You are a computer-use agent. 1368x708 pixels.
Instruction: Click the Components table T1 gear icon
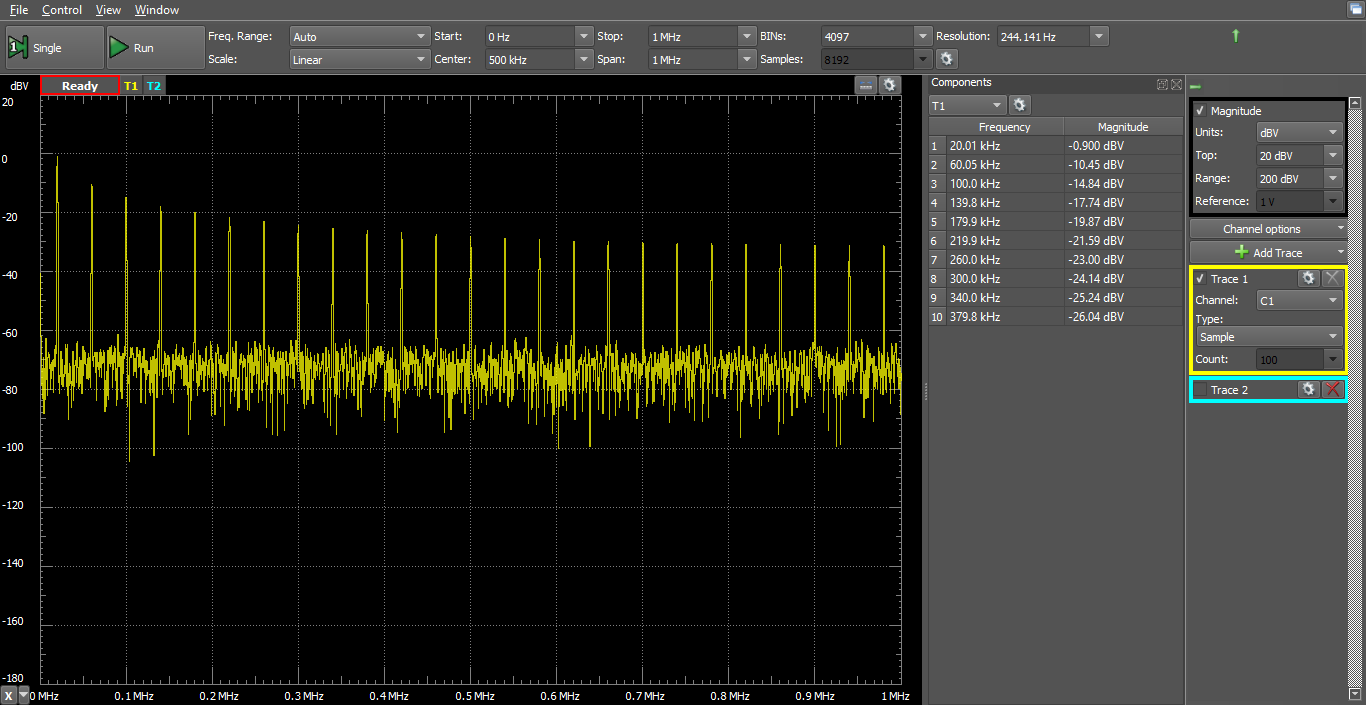point(1019,105)
